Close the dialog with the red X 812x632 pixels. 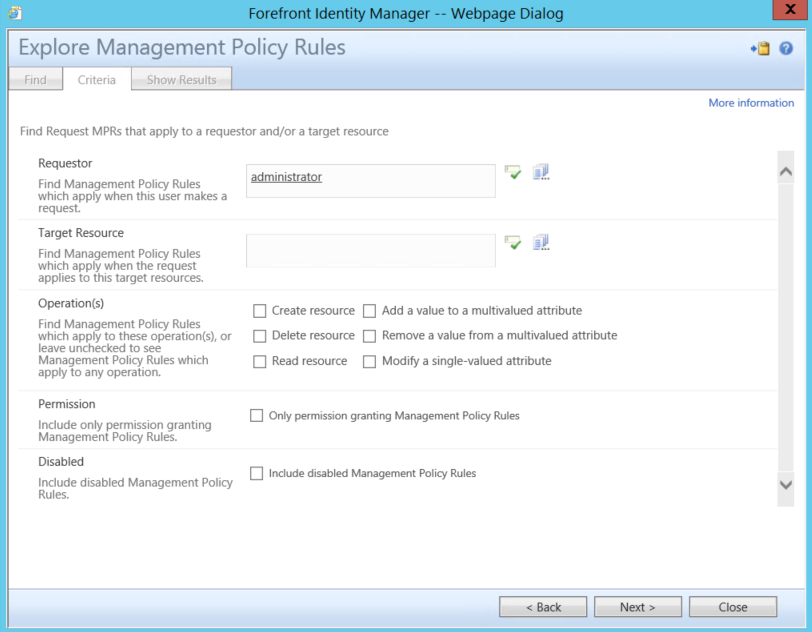point(790,9)
